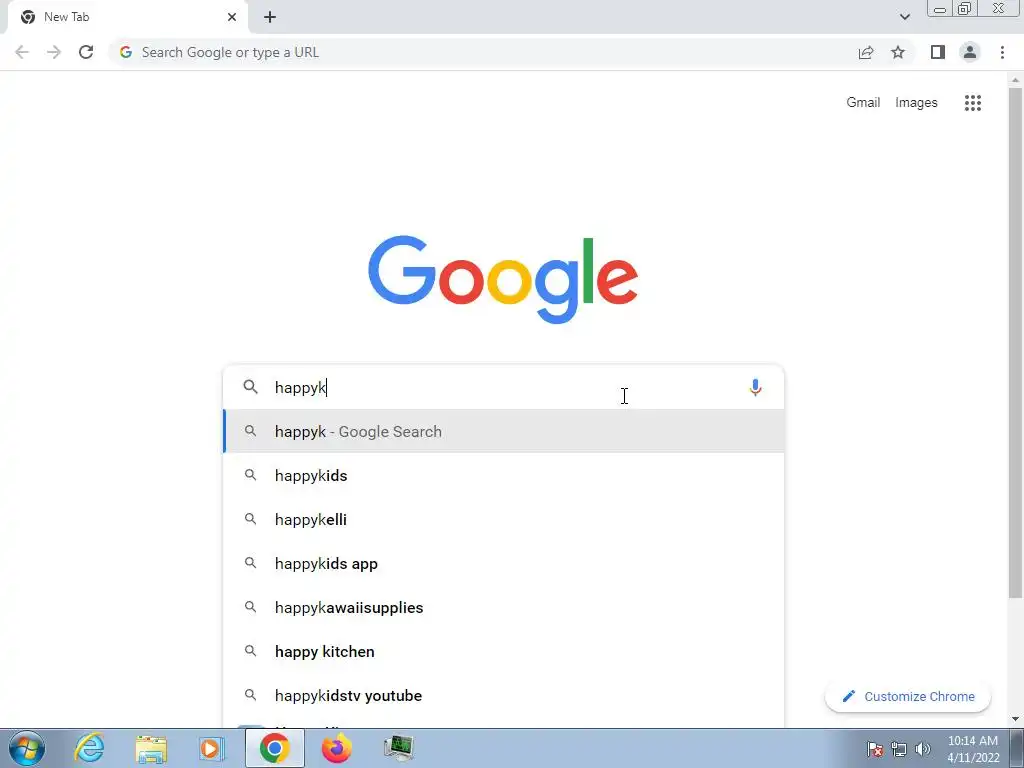Image resolution: width=1024 pixels, height=768 pixels.
Task: Click the Action Center flag icon
Action: [x=875, y=749]
